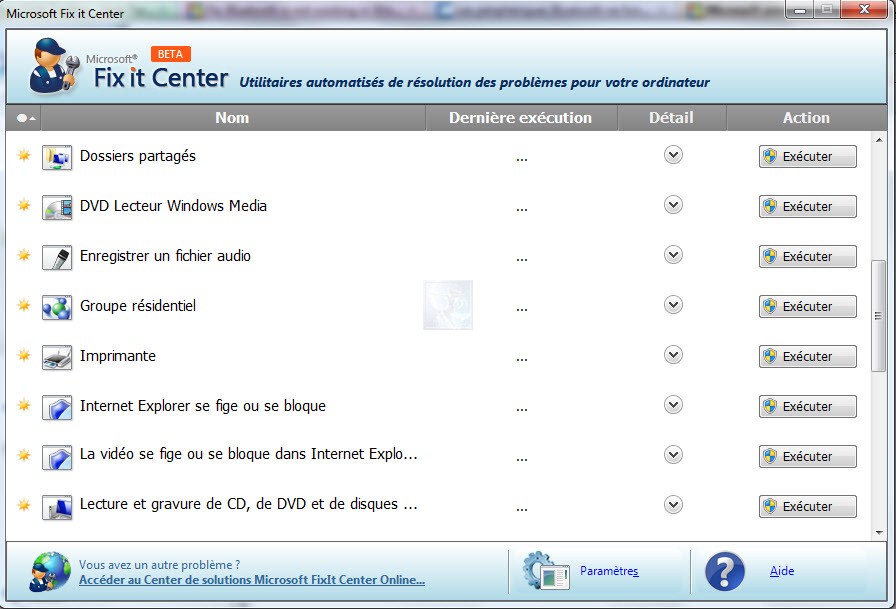Screen dimensions: 896x609
Task: Click the Fix it mechanic logo in header
Action: point(54,66)
